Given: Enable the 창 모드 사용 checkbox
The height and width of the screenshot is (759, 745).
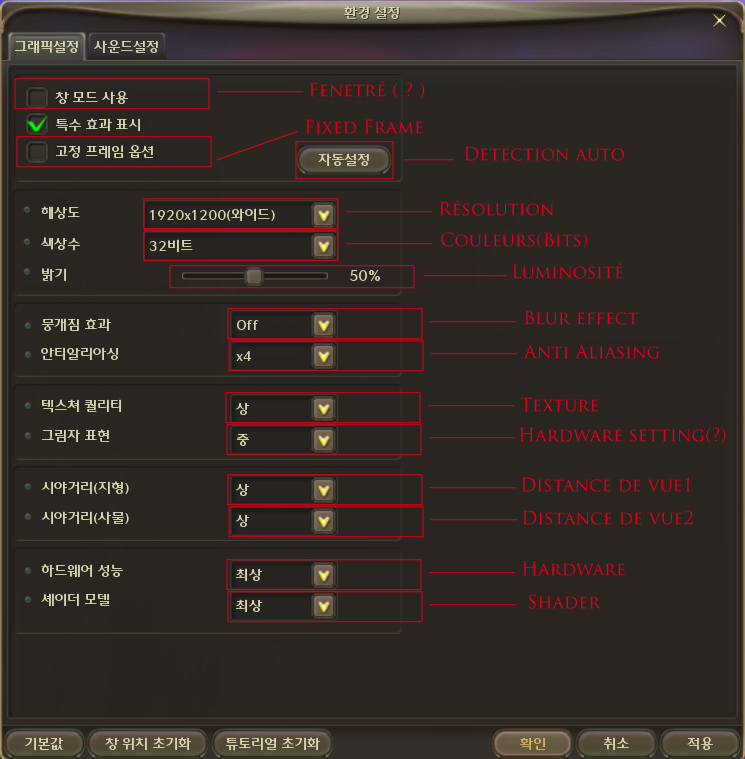Looking at the screenshot, I should [37, 97].
